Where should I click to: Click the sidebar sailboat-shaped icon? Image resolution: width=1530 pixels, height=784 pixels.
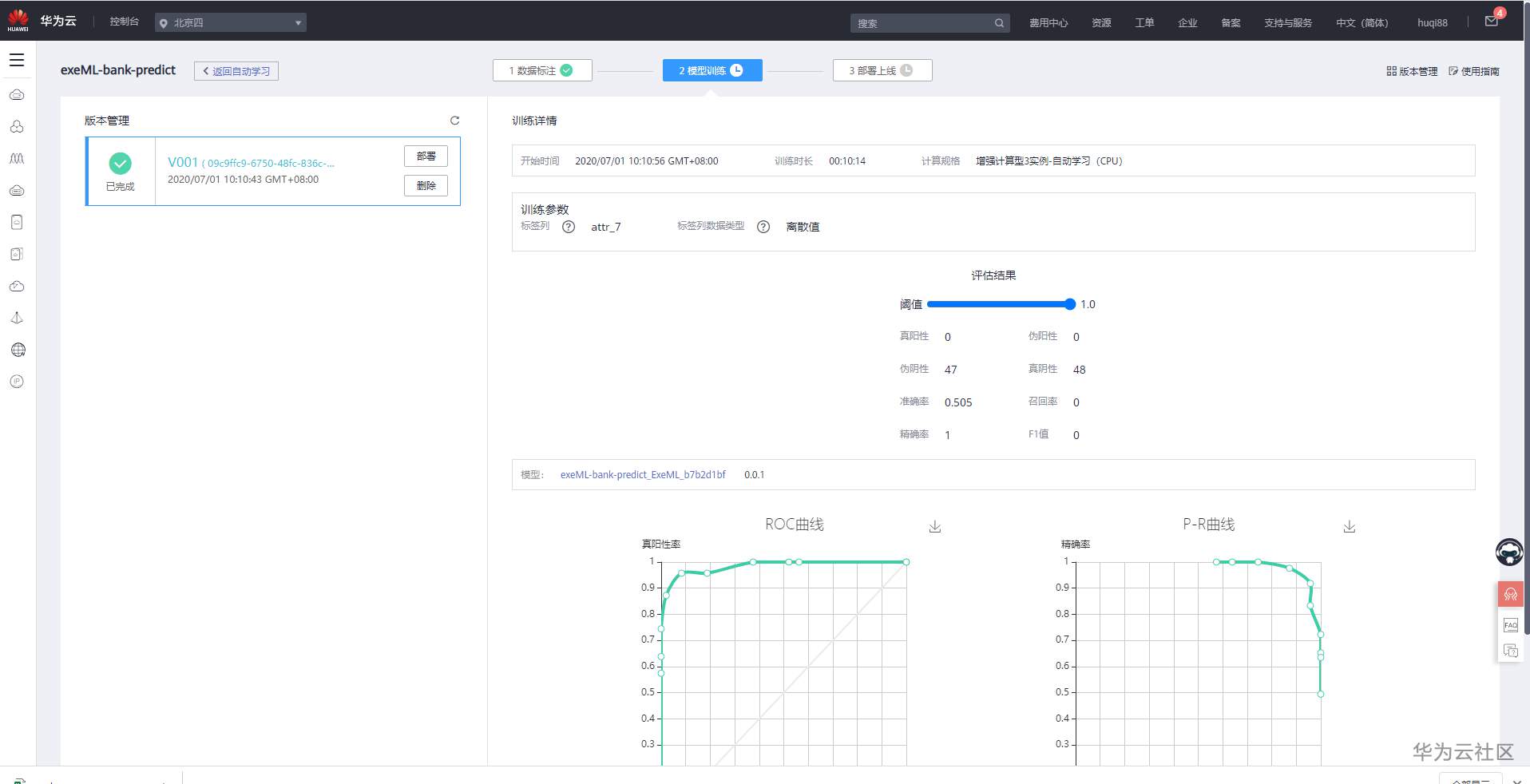17,318
